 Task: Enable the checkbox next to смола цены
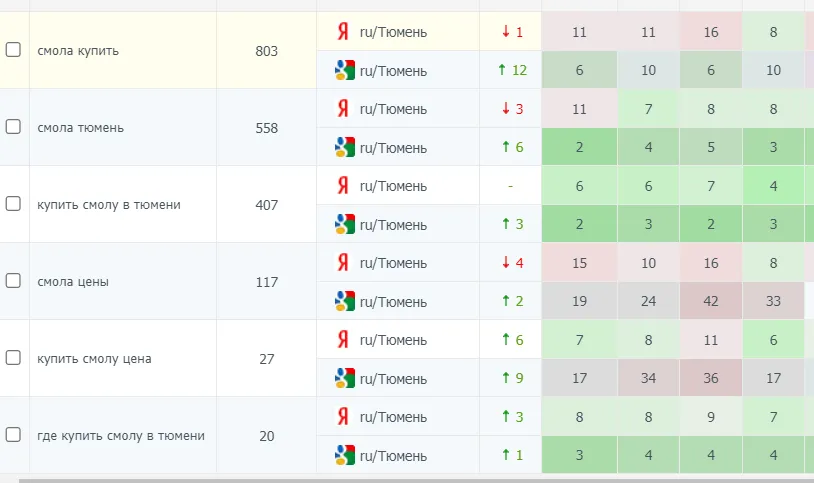[13, 280]
